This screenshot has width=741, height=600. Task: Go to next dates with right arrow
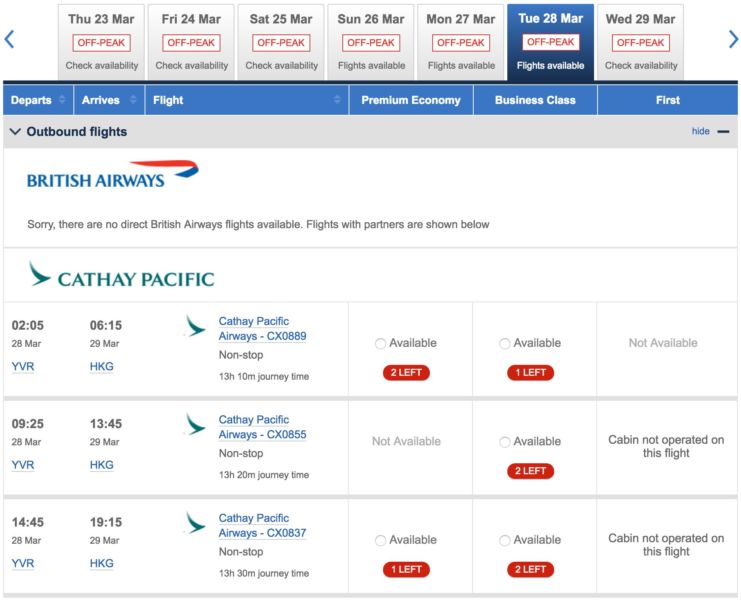[x=733, y=39]
